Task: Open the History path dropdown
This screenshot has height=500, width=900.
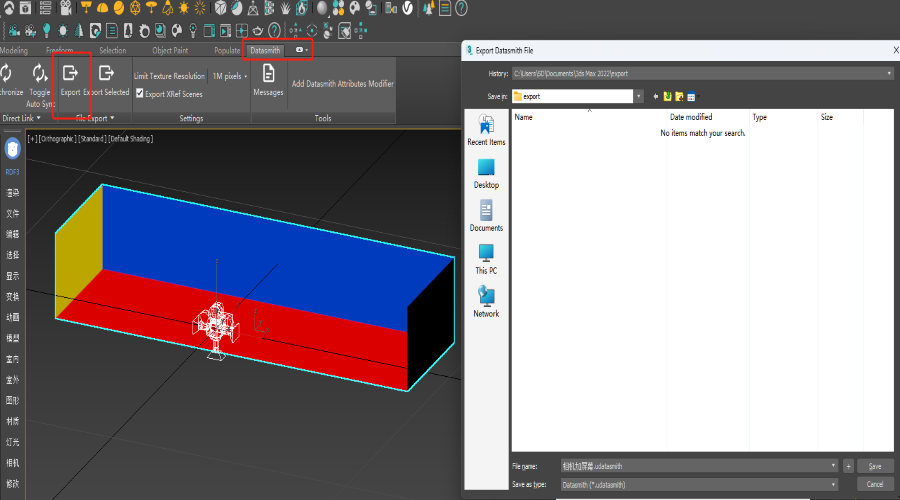Action: [889, 73]
